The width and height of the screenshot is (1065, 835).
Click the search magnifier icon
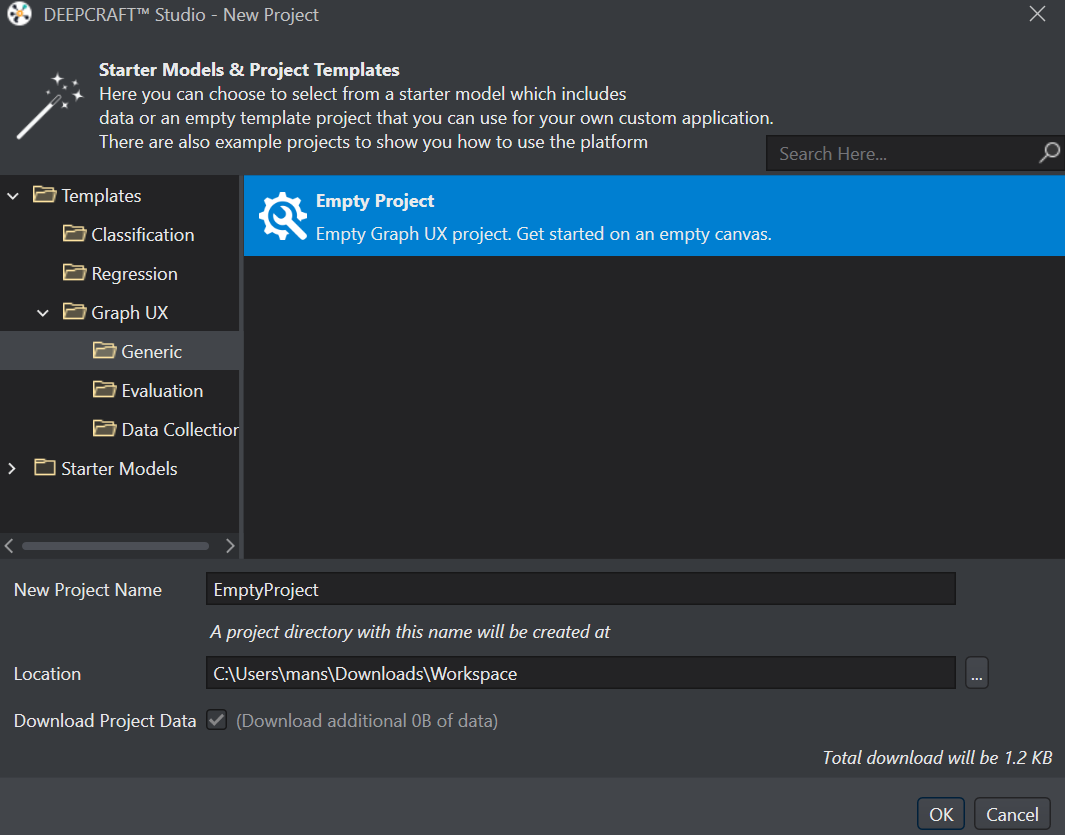[1049, 153]
